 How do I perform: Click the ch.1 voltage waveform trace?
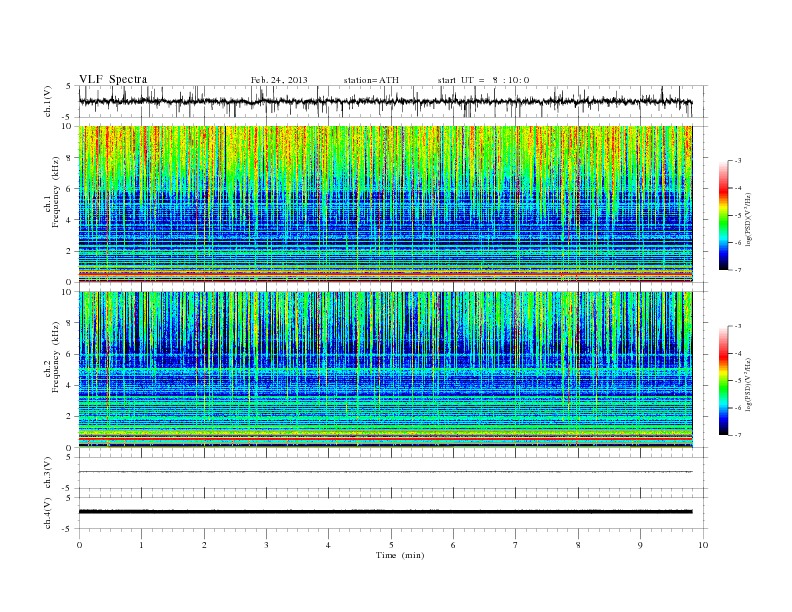[x=385, y=101]
